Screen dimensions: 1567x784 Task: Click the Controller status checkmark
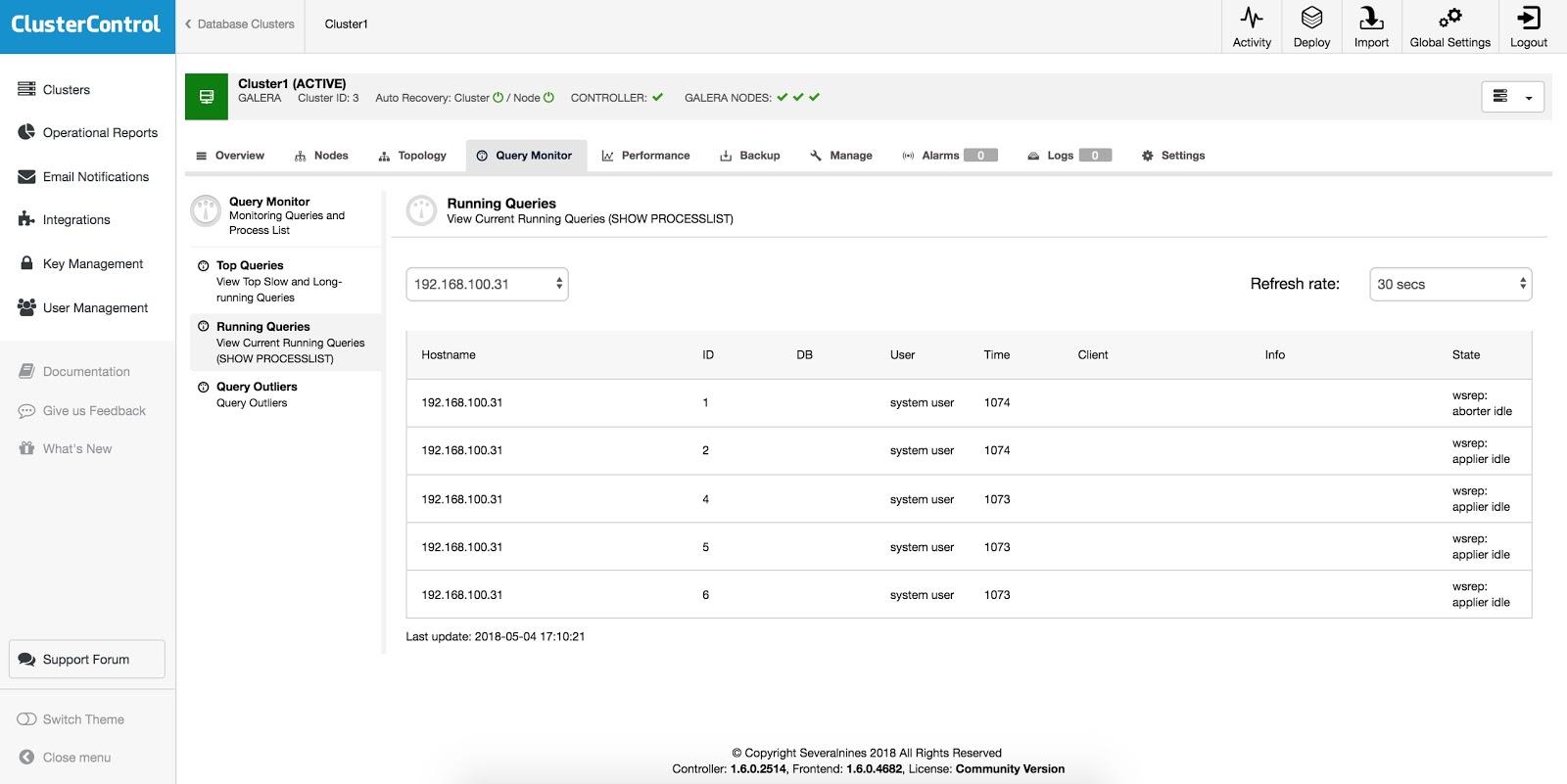point(657,97)
